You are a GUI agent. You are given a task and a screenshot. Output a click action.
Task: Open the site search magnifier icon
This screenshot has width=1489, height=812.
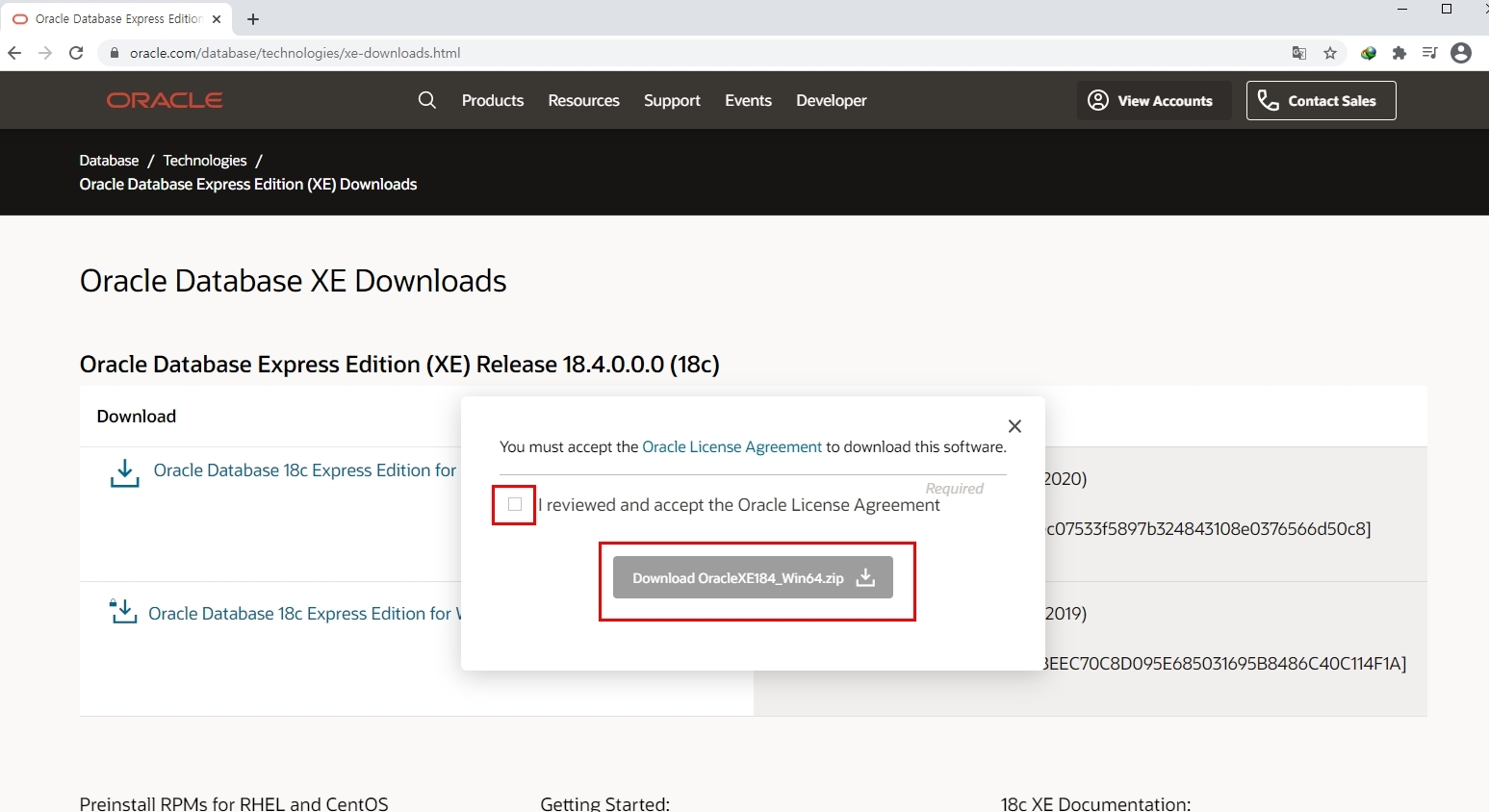click(427, 100)
